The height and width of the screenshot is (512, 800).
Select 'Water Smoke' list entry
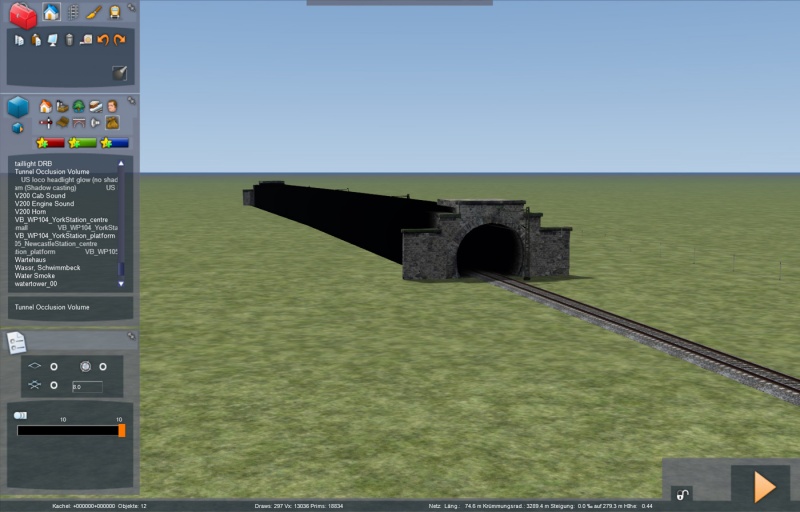coord(35,276)
